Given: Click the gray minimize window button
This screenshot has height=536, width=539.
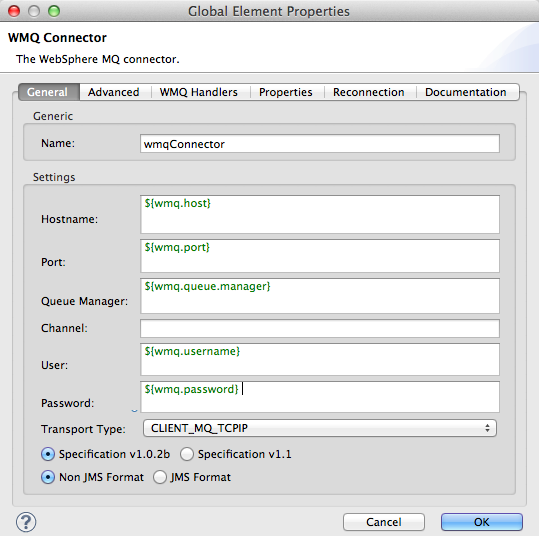Looking at the screenshot, I should [x=34, y=11].
